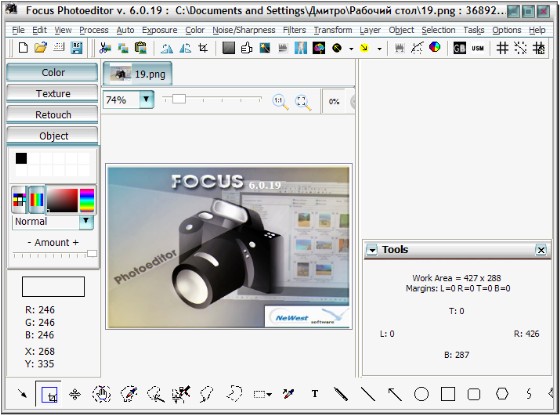The height and width of the screenshot is (415, 560).
Task: Close the Tools panel with X button
Action: [541, 250]
